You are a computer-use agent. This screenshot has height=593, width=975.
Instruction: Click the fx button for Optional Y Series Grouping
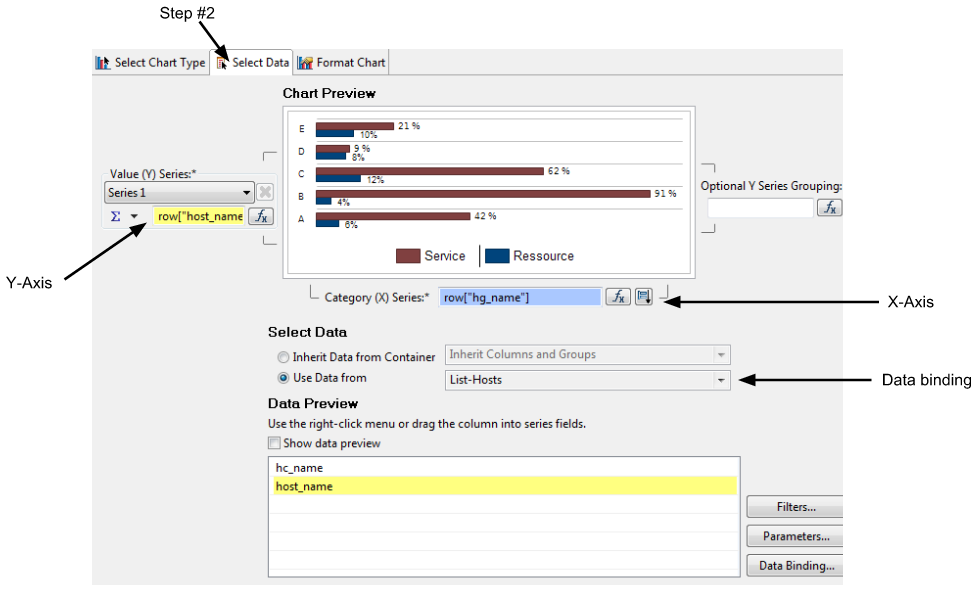pos(829,208)
